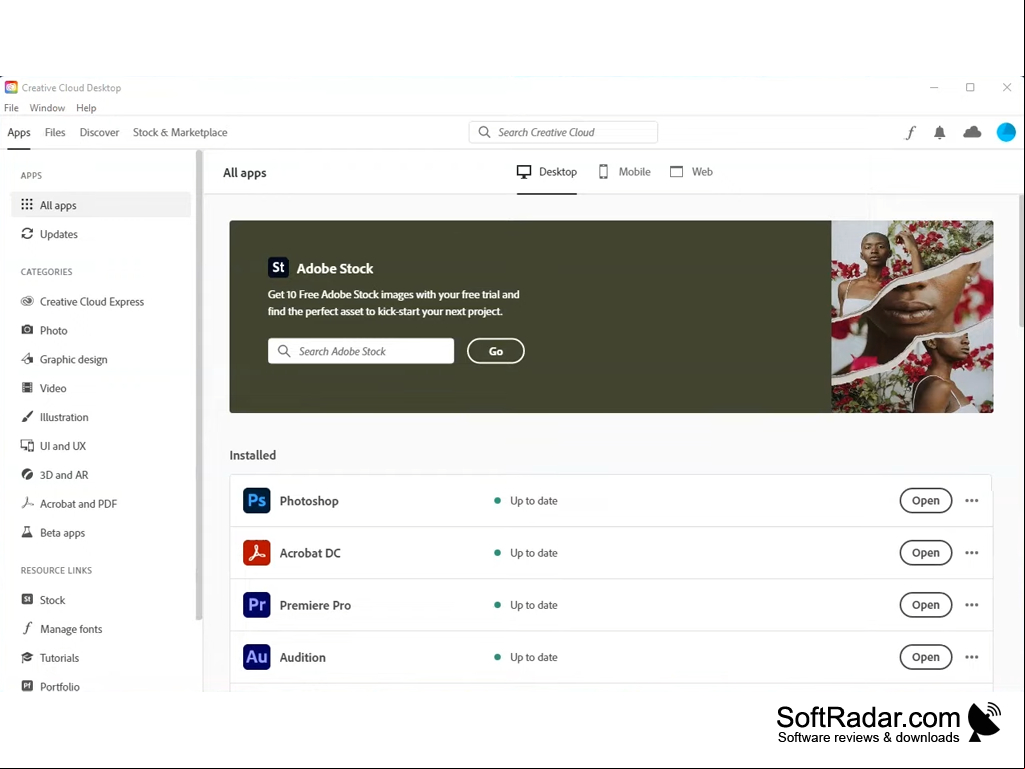Screen dimensions: 1025x769
Task: Open more options for Acrobat DC
Action: (x=972, y=553)
